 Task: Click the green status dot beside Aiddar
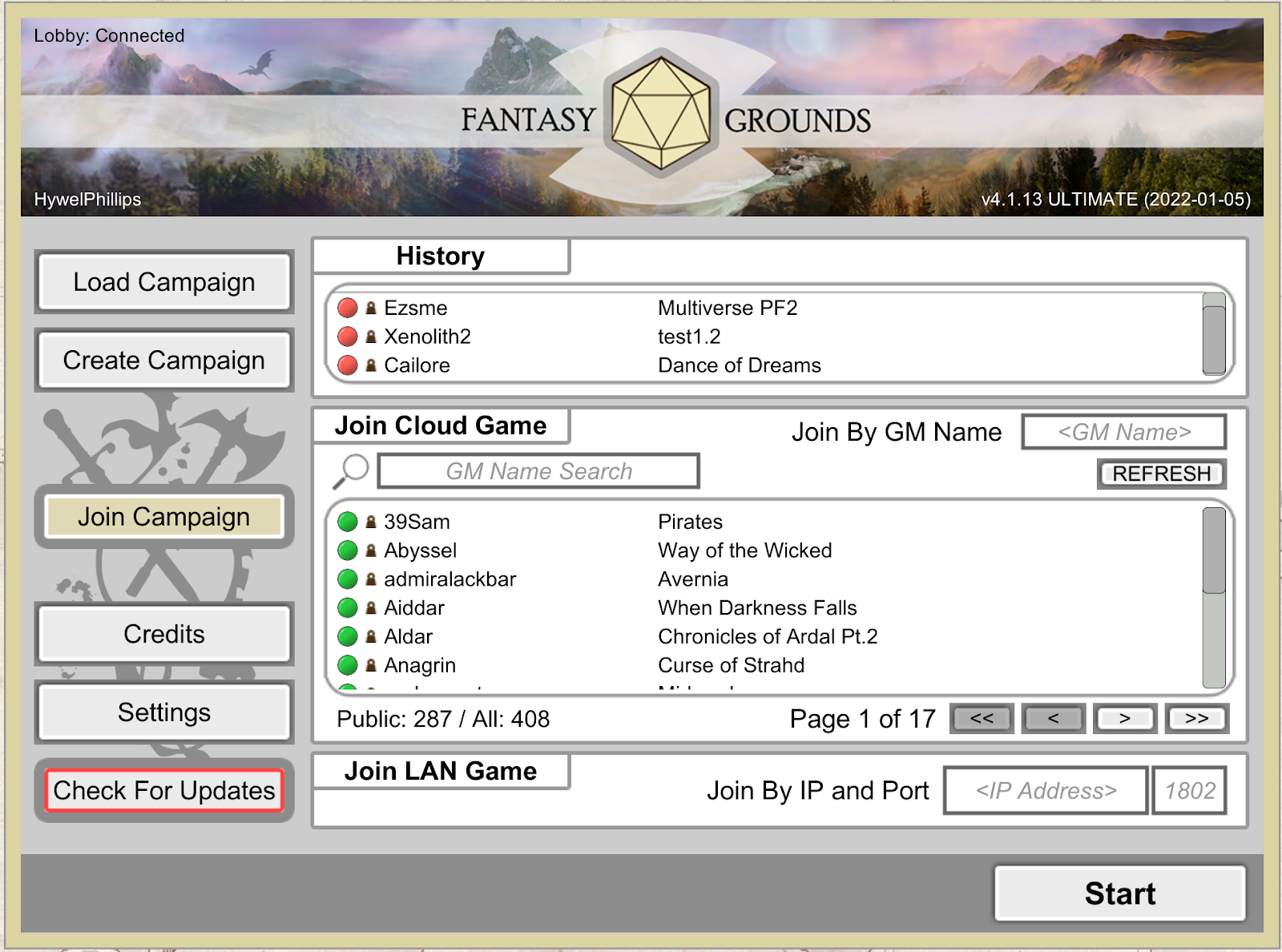pyautogui.click(x=348, y=607)
